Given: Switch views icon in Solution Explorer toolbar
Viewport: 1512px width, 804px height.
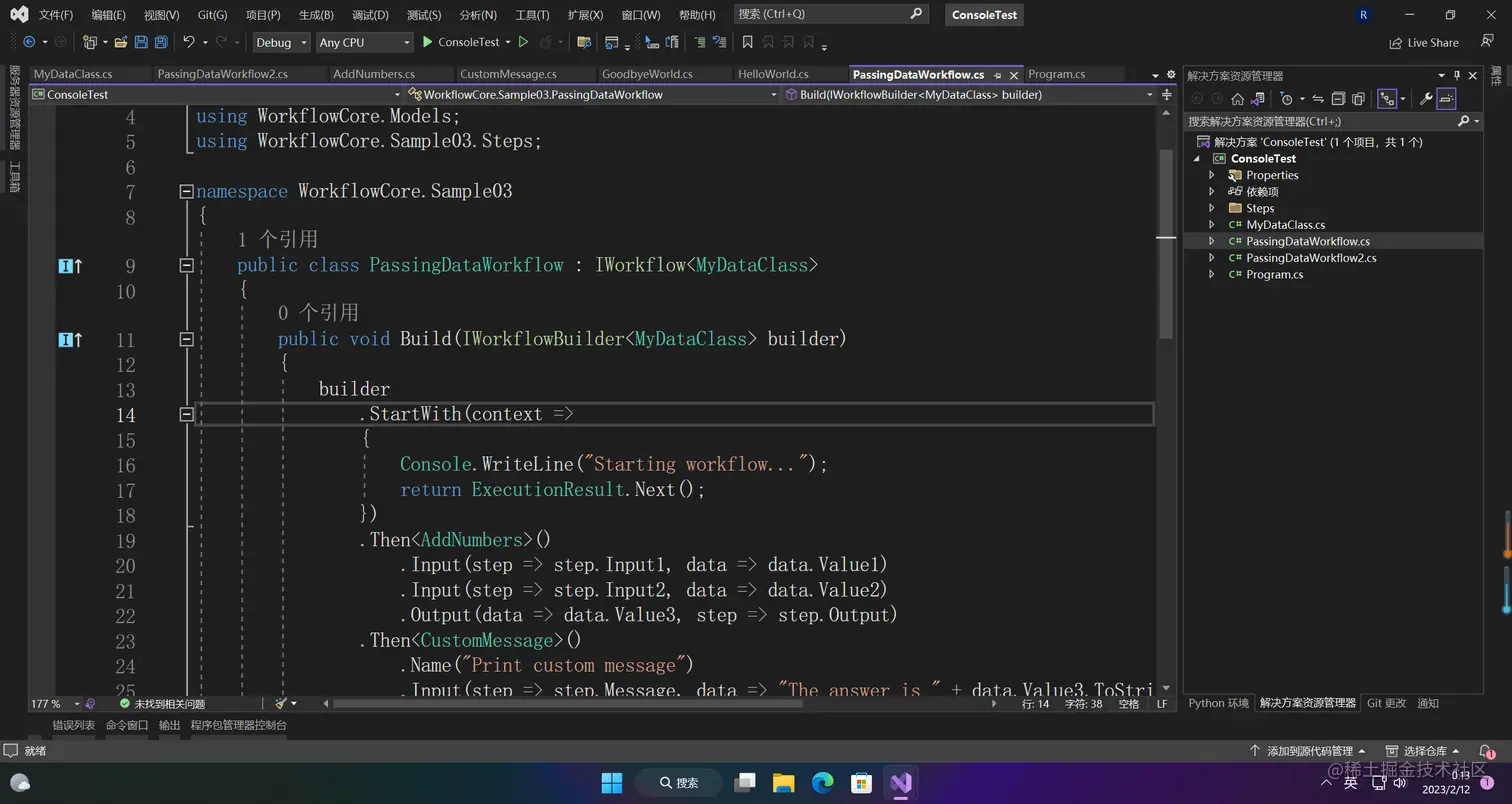Looking at the screenshot, I should (x=1257, y=98).
